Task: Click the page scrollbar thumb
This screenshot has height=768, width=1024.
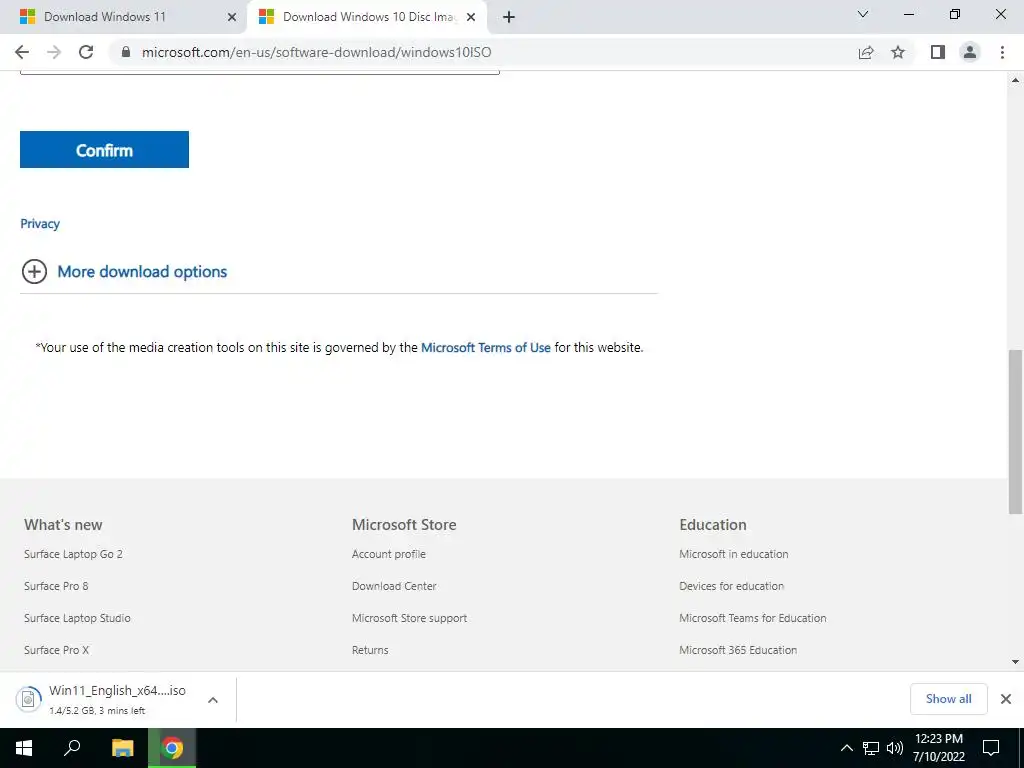Action: [1016, 432]
